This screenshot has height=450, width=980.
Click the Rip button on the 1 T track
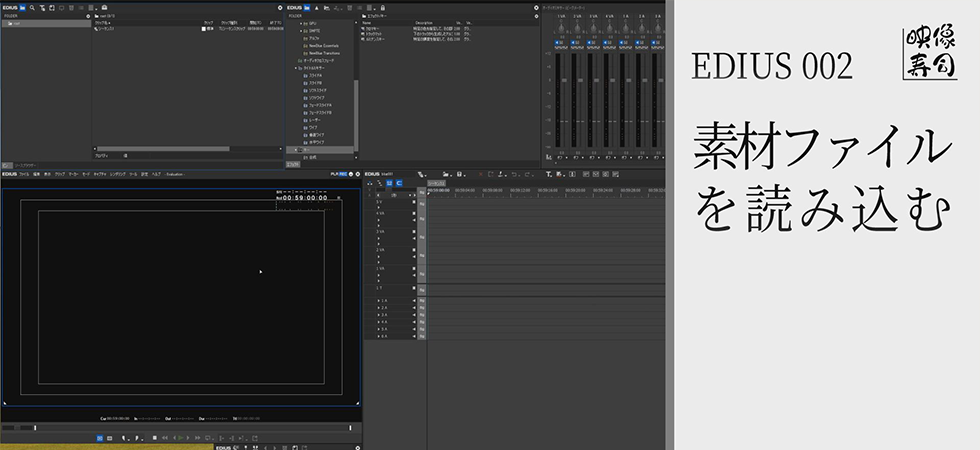click(422, 290)
